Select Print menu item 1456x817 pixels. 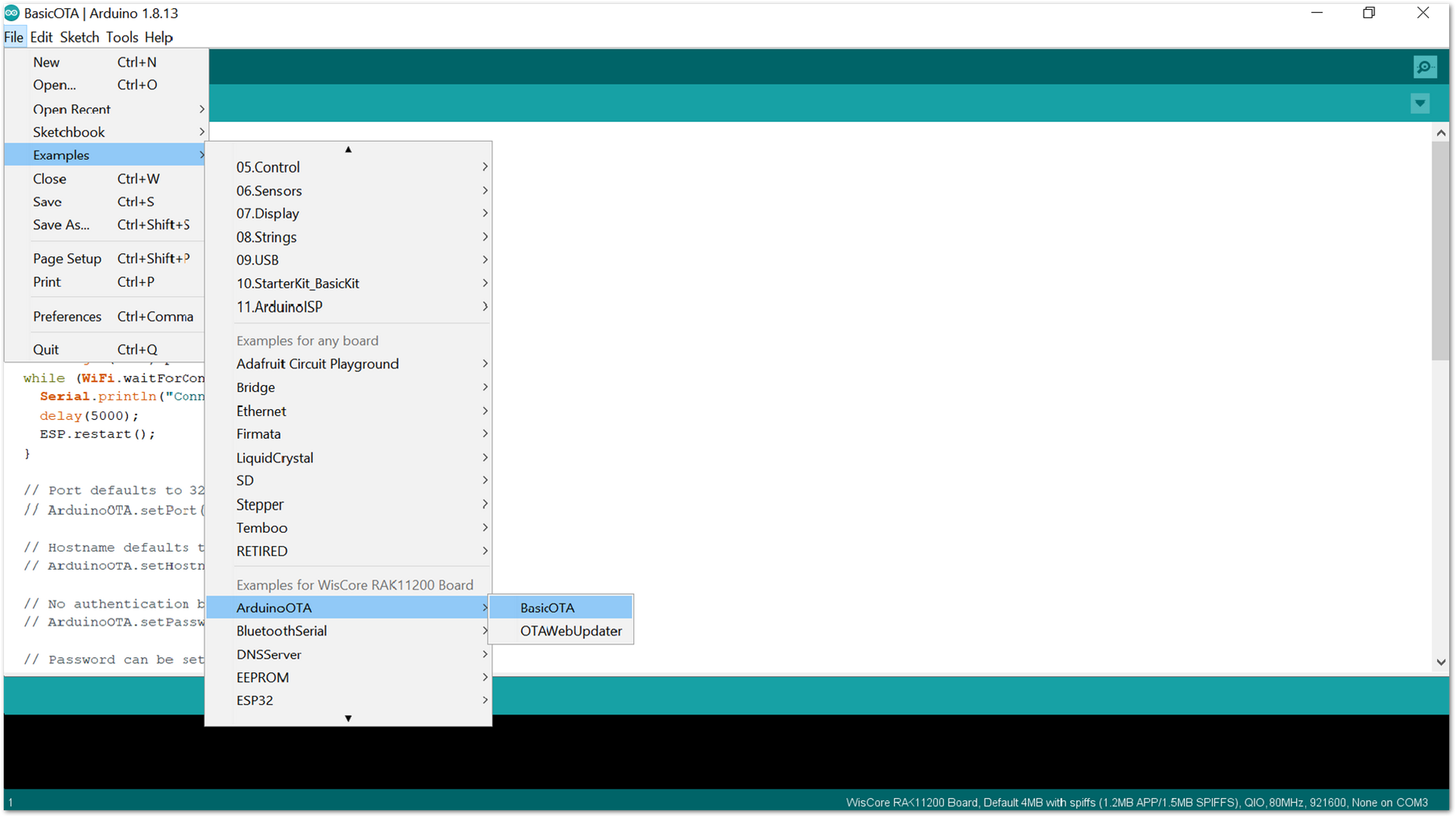(106, 282)
